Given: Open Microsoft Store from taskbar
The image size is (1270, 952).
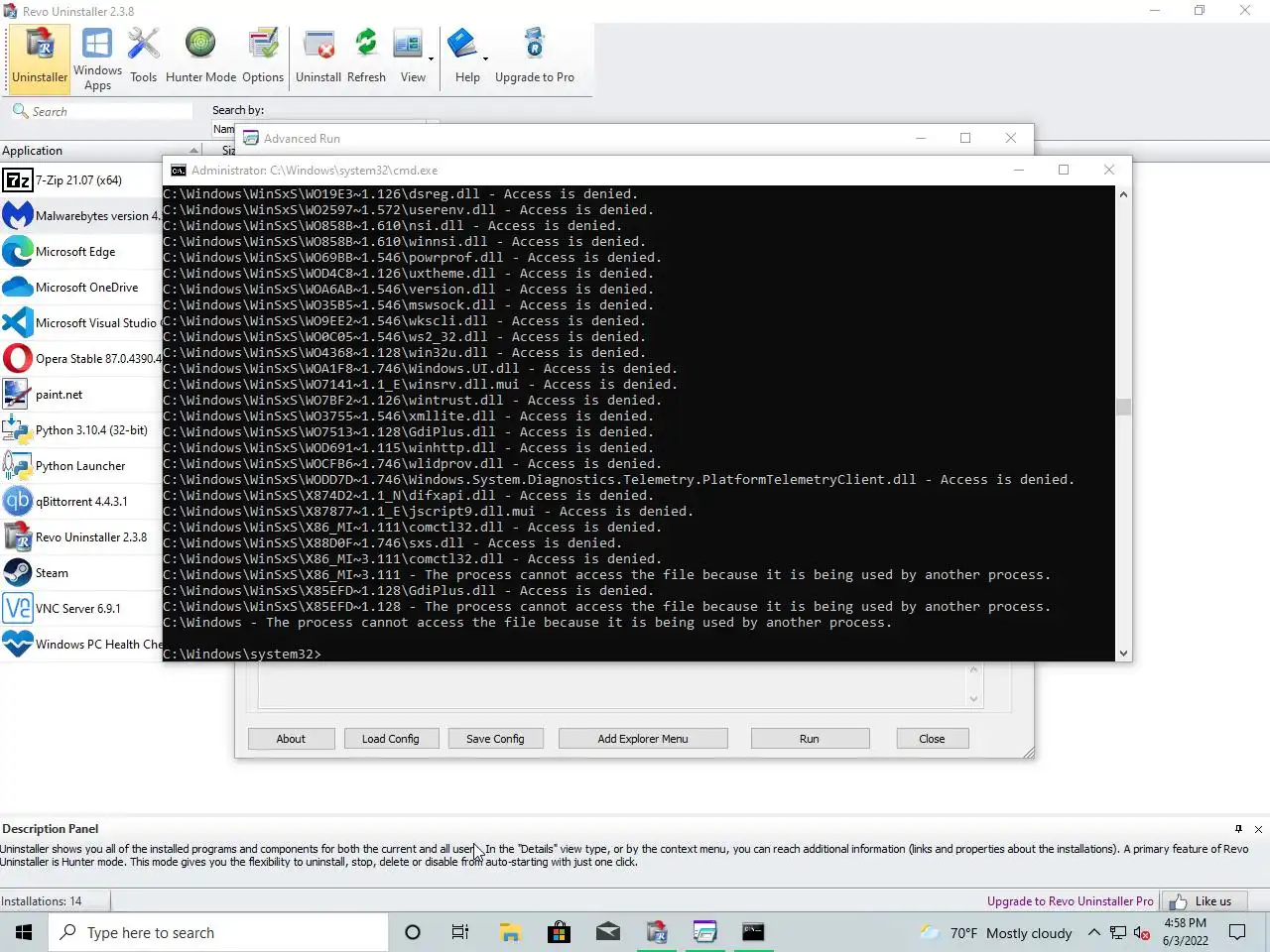Looking at the screenshot, I should (x=559, y=932).
